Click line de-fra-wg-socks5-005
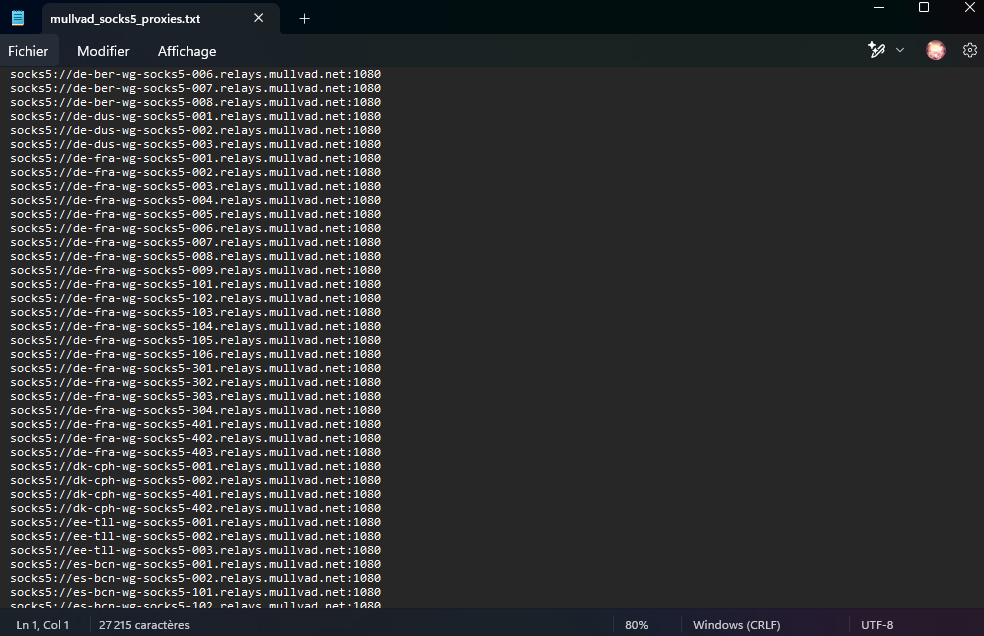 pyautogui.click(x=195, y=214)
